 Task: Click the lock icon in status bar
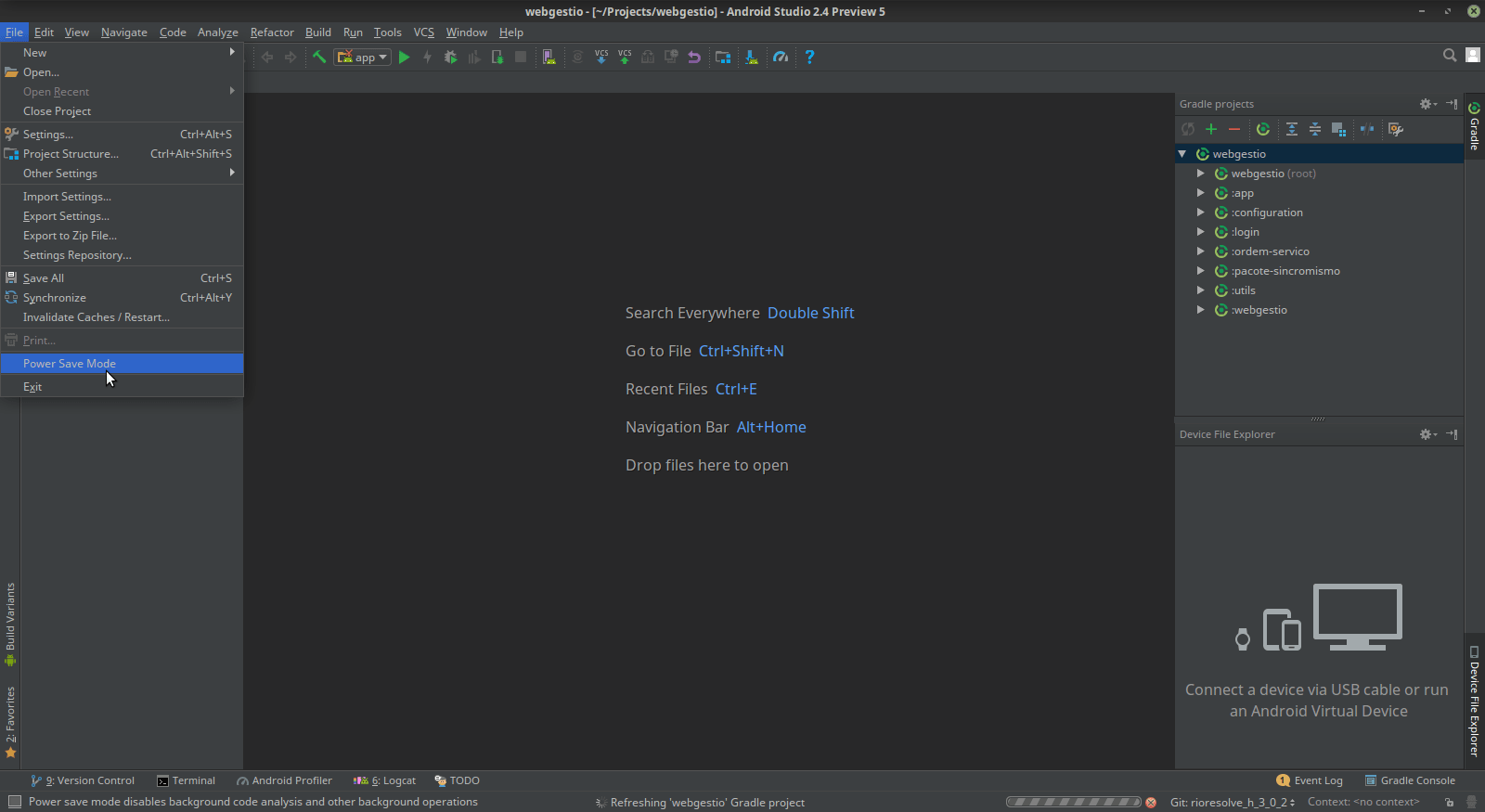point(1449,803)
